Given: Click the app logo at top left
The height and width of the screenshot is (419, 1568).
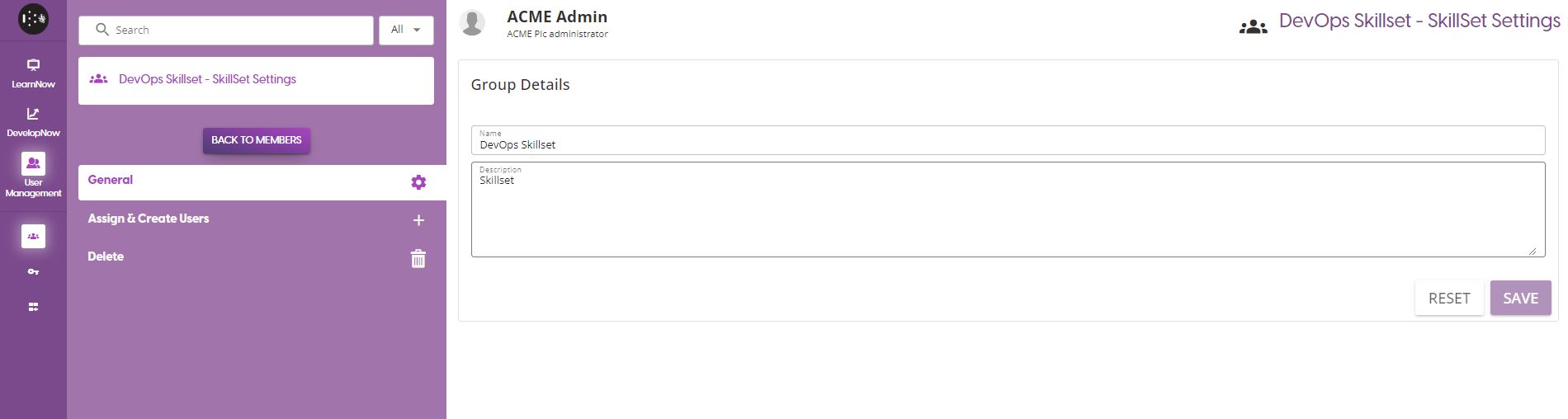Looking at the screenshot, I should tap(33, 19).
